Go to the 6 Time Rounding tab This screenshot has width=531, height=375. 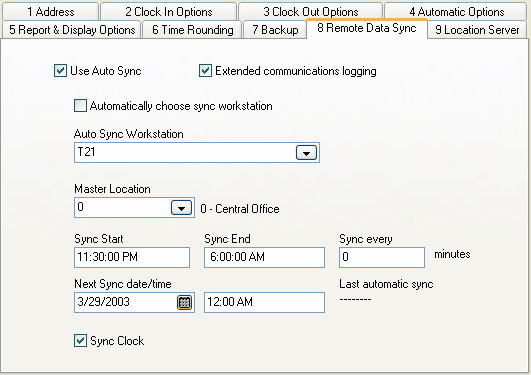click(x=192, y=29)
